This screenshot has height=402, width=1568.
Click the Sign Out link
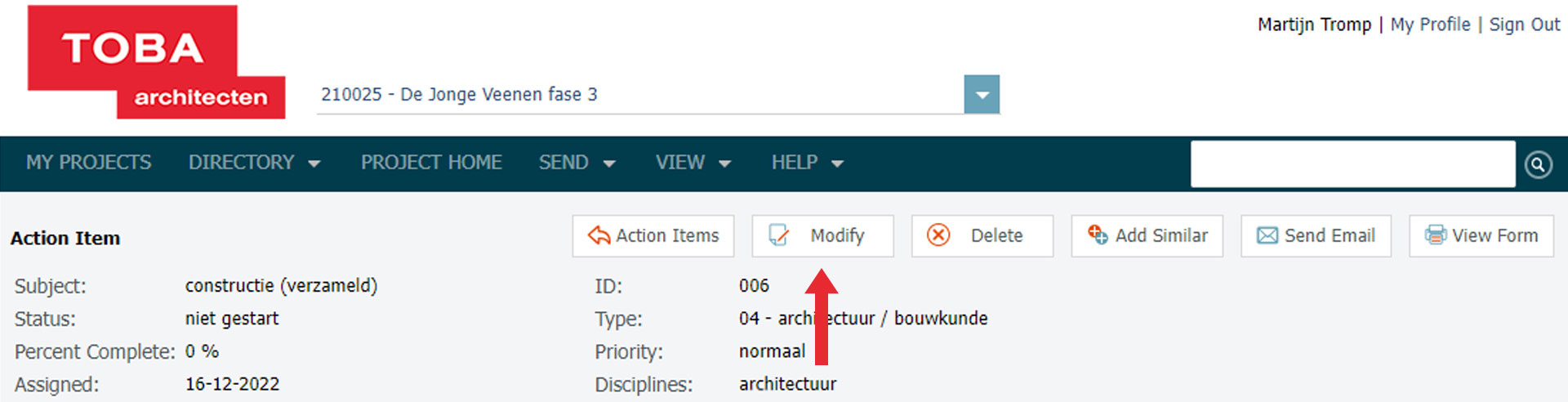[1524, 25]
